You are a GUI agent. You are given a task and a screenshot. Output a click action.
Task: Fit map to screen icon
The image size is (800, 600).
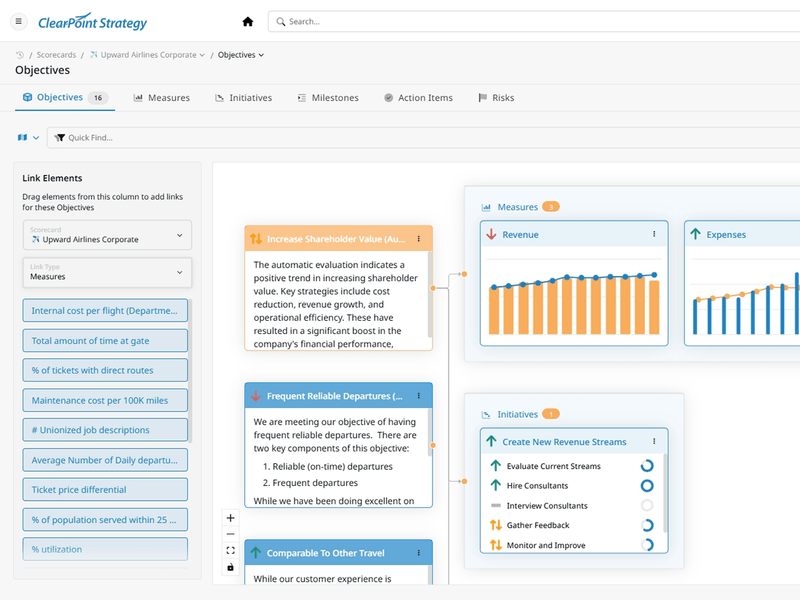pos(231,551)
